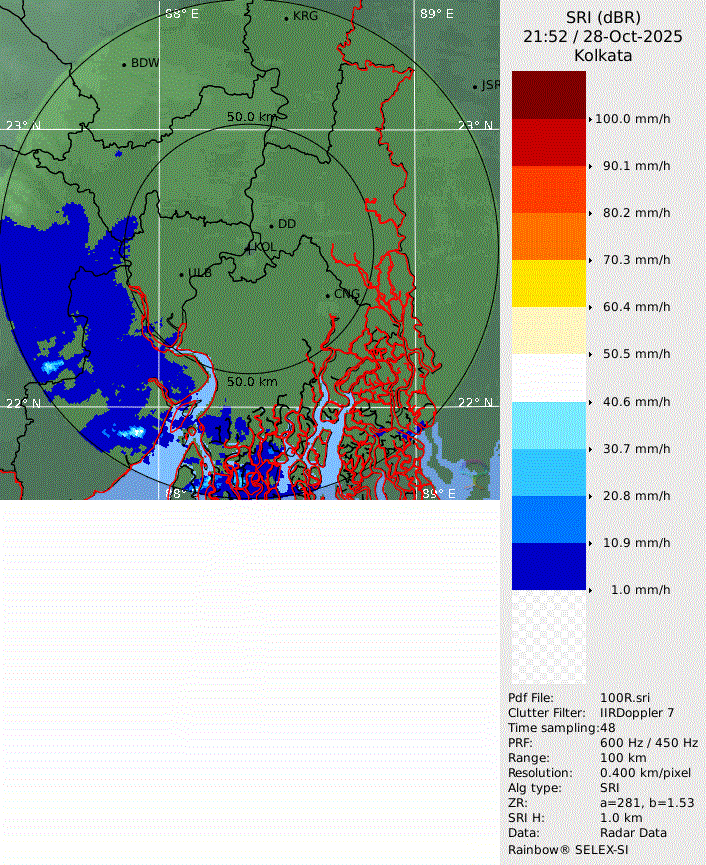Select the yellow 60.4 mm/h legend color
Viewport: 706px width, 865px height.
coord(548,283)
